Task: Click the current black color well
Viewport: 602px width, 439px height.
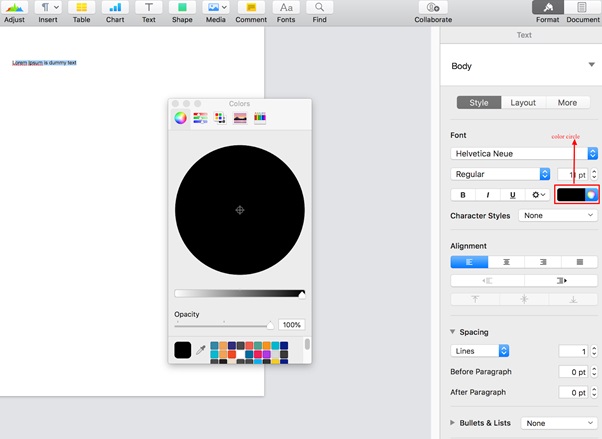Action: pos(183,350)
